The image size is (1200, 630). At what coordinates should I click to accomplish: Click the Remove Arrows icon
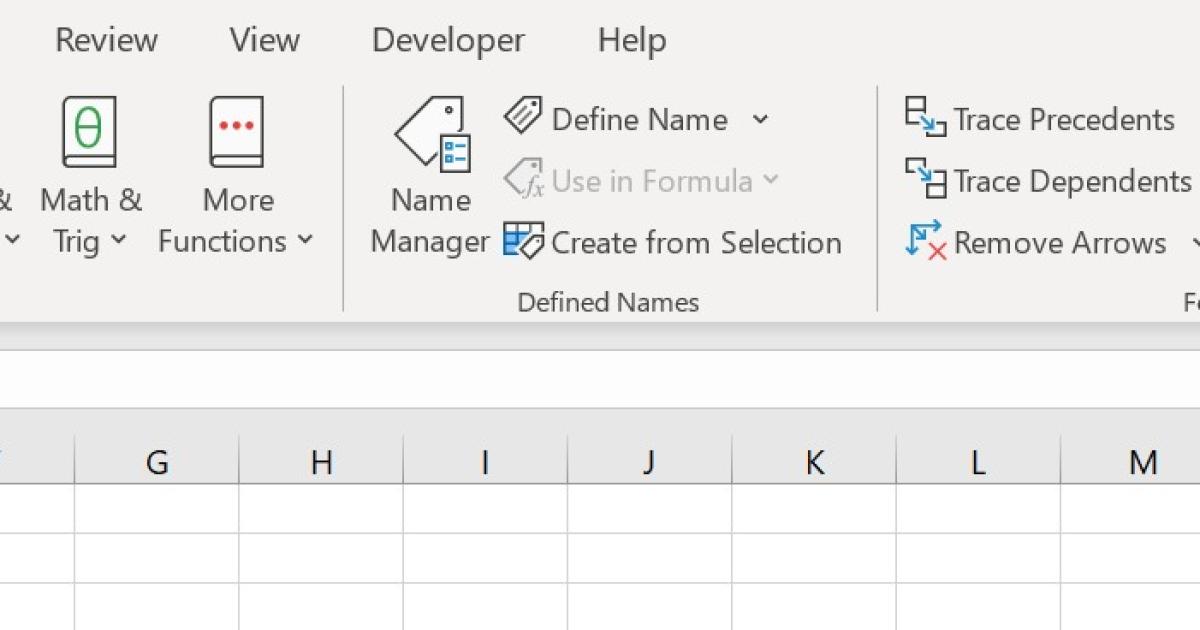pos(925,241)
